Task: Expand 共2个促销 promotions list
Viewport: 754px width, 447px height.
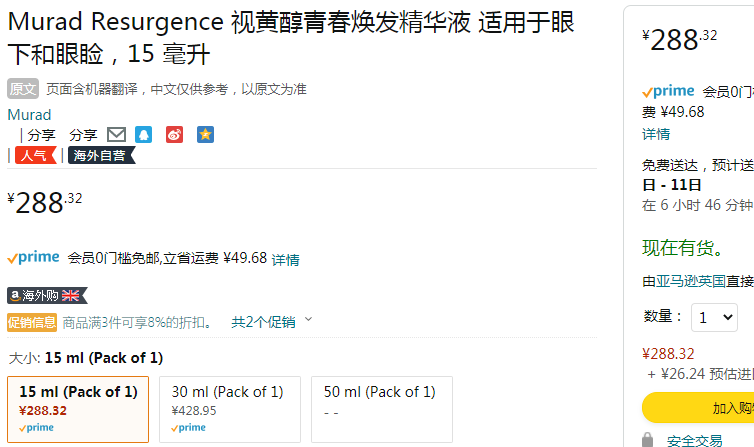Action: (272, 322)
